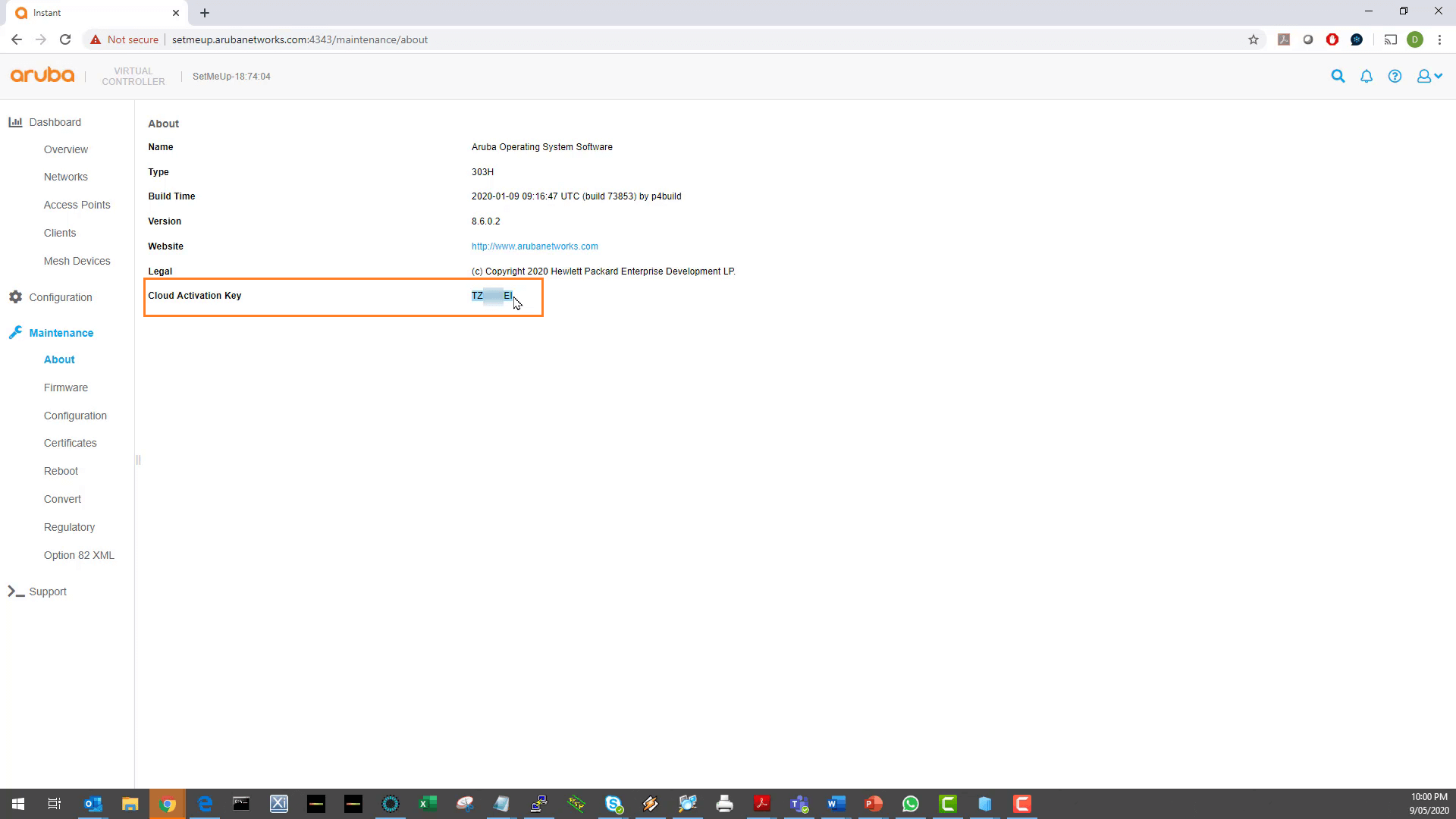Open Chrome's three-dot menu
The image size is (1456, 819).
coord(1439,39)
